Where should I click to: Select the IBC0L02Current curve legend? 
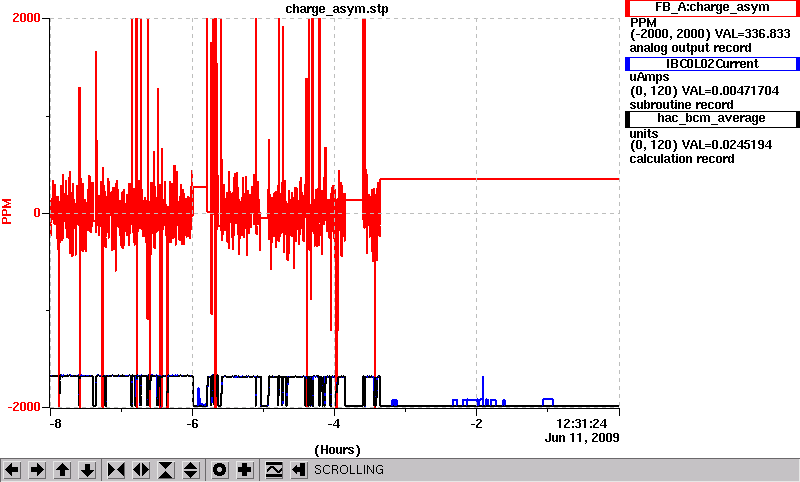pos(712,64)
